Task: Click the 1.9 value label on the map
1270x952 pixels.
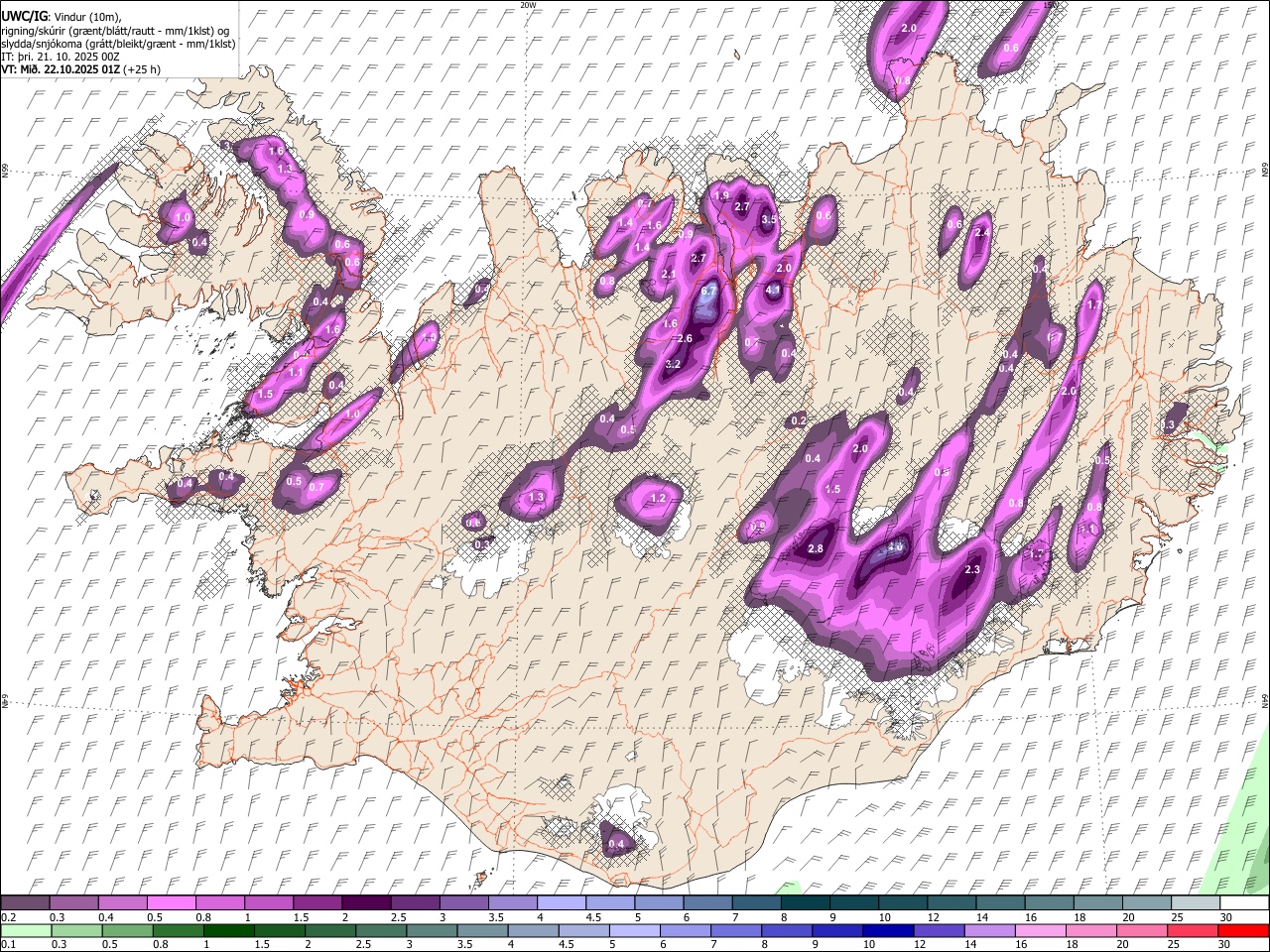Action: 721,196
